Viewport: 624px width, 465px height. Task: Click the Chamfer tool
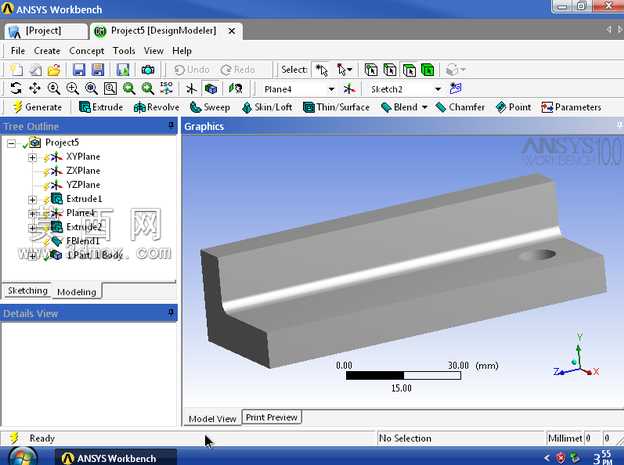[x=460, y=107]
